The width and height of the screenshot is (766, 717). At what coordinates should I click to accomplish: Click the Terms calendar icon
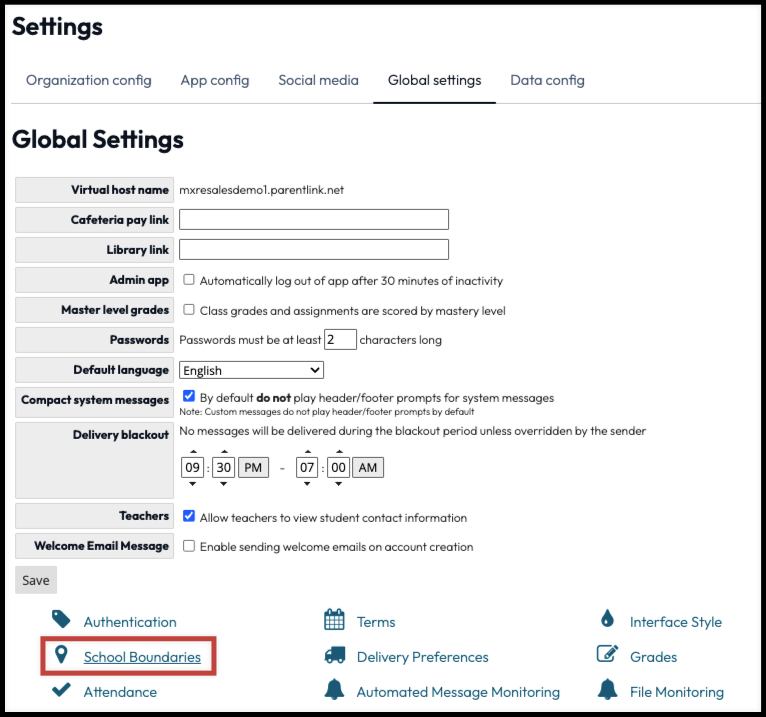pyautogui.click(x=334, y=620)
